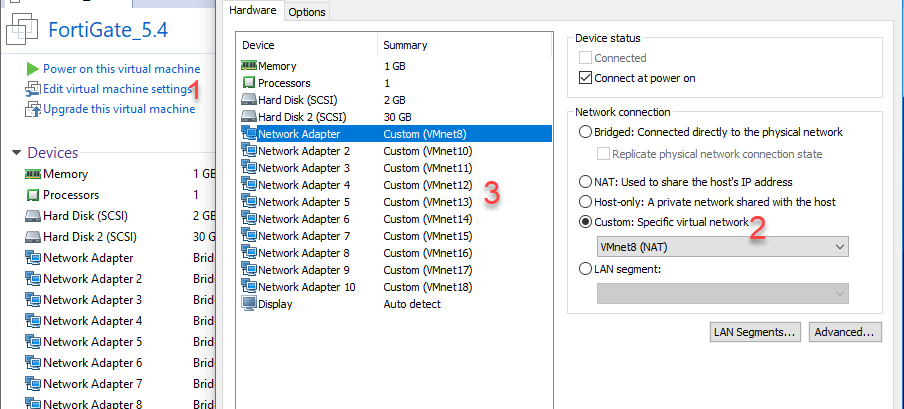Image resolution: width=904 pixels, height=409 pixels.
Task: Click the Network Adapter 7 icon in dialog
Action: click(248, 236)
